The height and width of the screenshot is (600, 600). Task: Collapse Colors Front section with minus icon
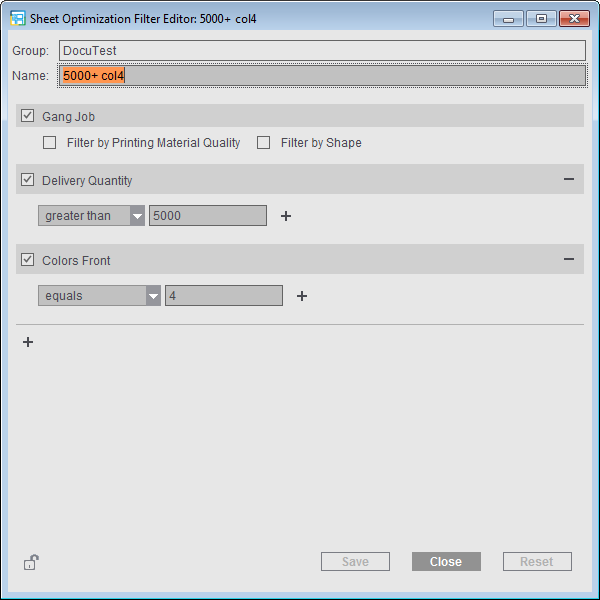coord(568,260)
